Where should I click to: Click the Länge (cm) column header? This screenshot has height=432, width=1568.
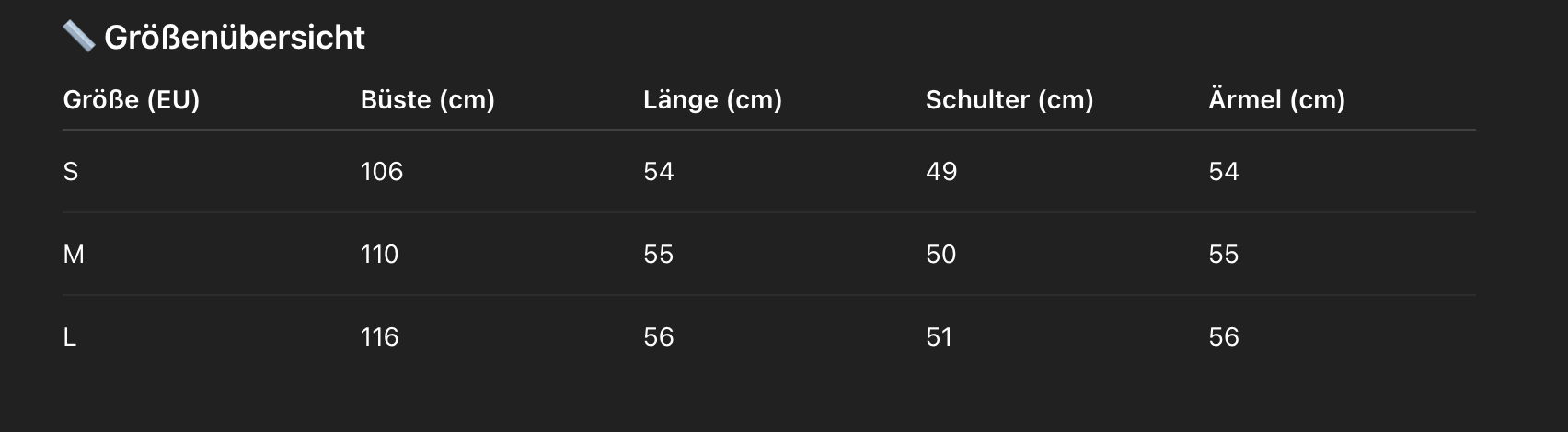[x=712, y=99]
